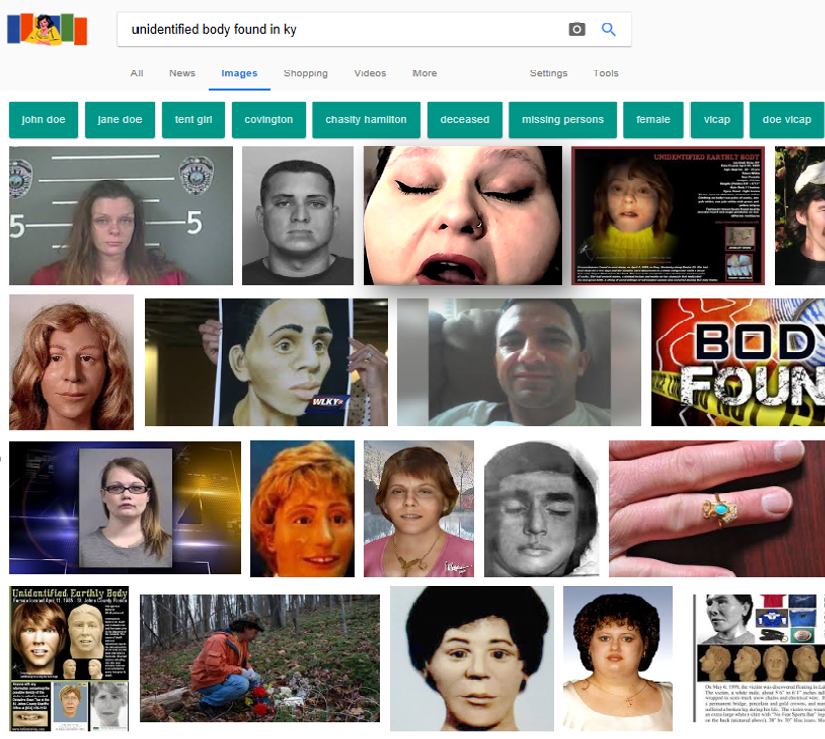Switch to the All tab
The width and height of the screenshot is (825, 739).
(137, 73)
